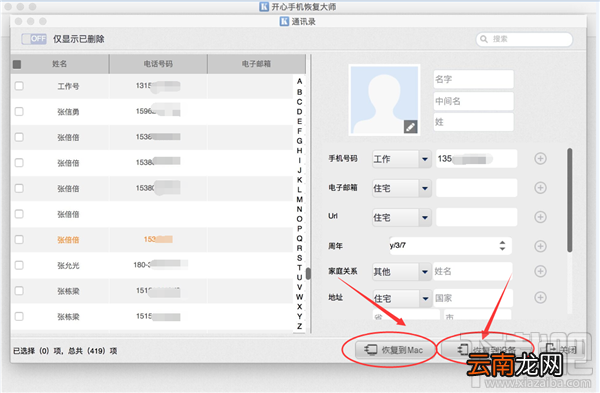Click the search field in contacts window
600x393 pixels.
click(x=524, y=39)
